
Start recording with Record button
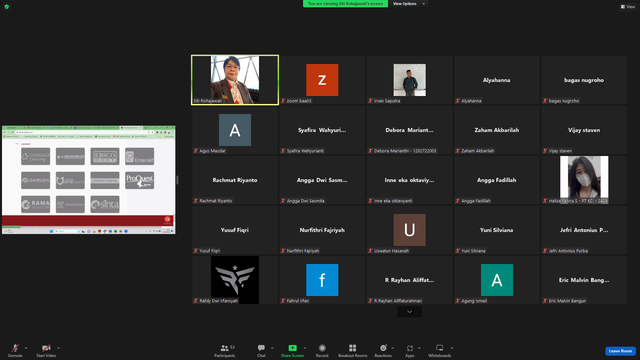click(322, 350)
